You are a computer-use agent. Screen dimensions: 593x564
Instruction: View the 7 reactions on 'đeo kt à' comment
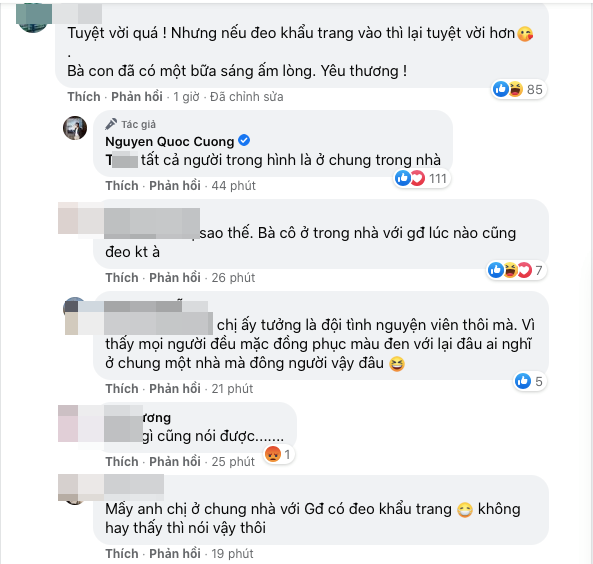tap(515, 270)
